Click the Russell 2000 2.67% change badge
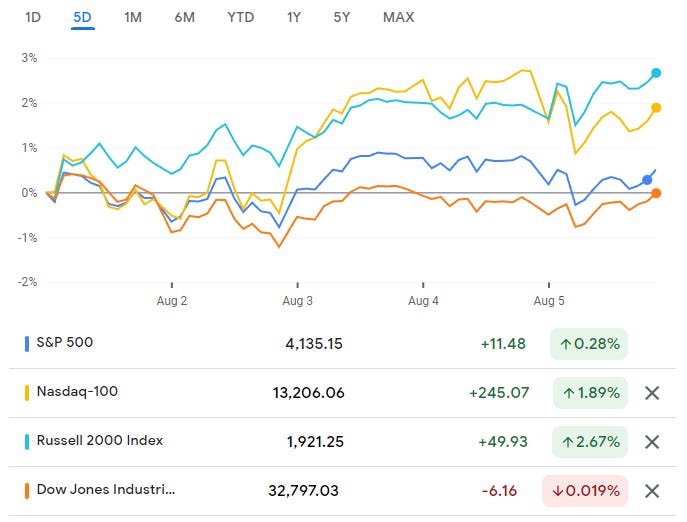687x522 pixels. point(590,442)
